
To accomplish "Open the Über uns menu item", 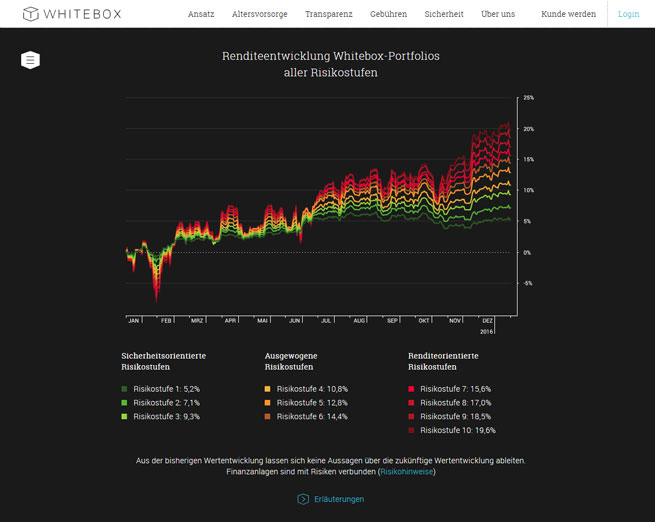I will coord(498,14).
